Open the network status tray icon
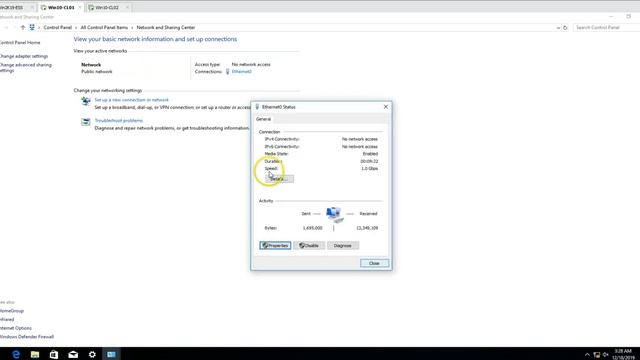 click(597, 355)
